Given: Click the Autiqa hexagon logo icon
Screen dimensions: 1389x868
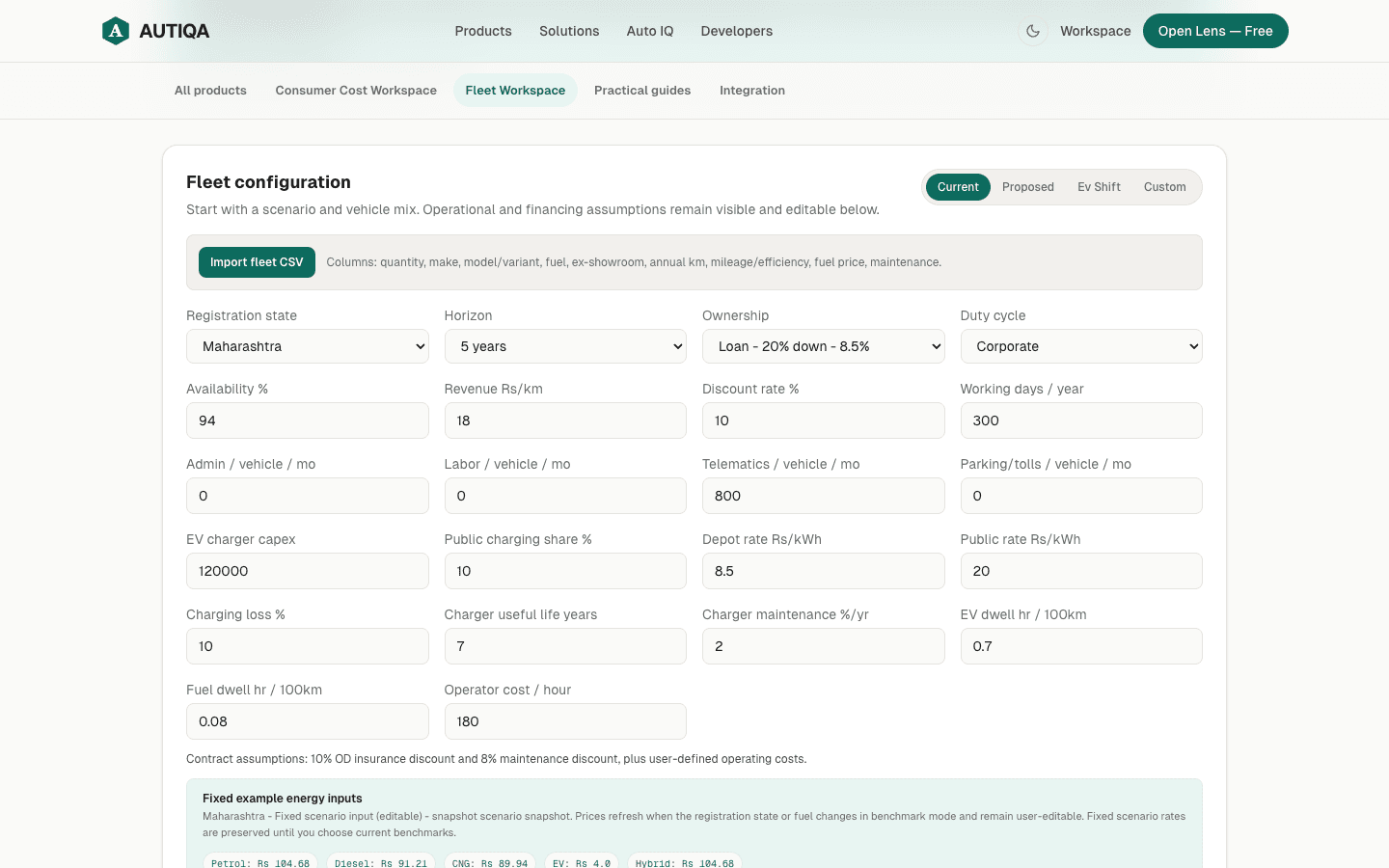Looking at the screenshot, I should tap(116, 31).
